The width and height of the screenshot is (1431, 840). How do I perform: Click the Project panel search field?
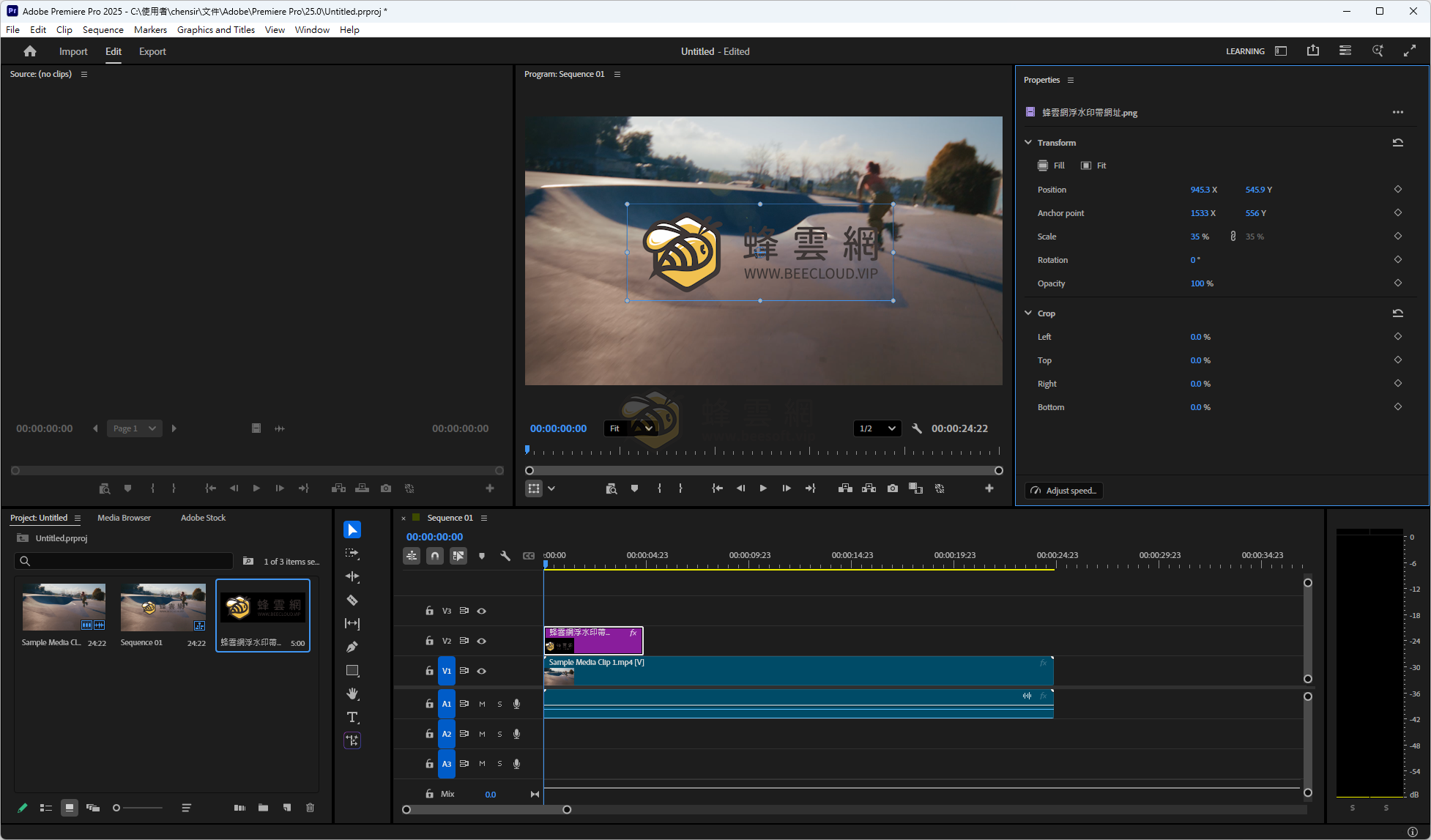coord(124,561)
